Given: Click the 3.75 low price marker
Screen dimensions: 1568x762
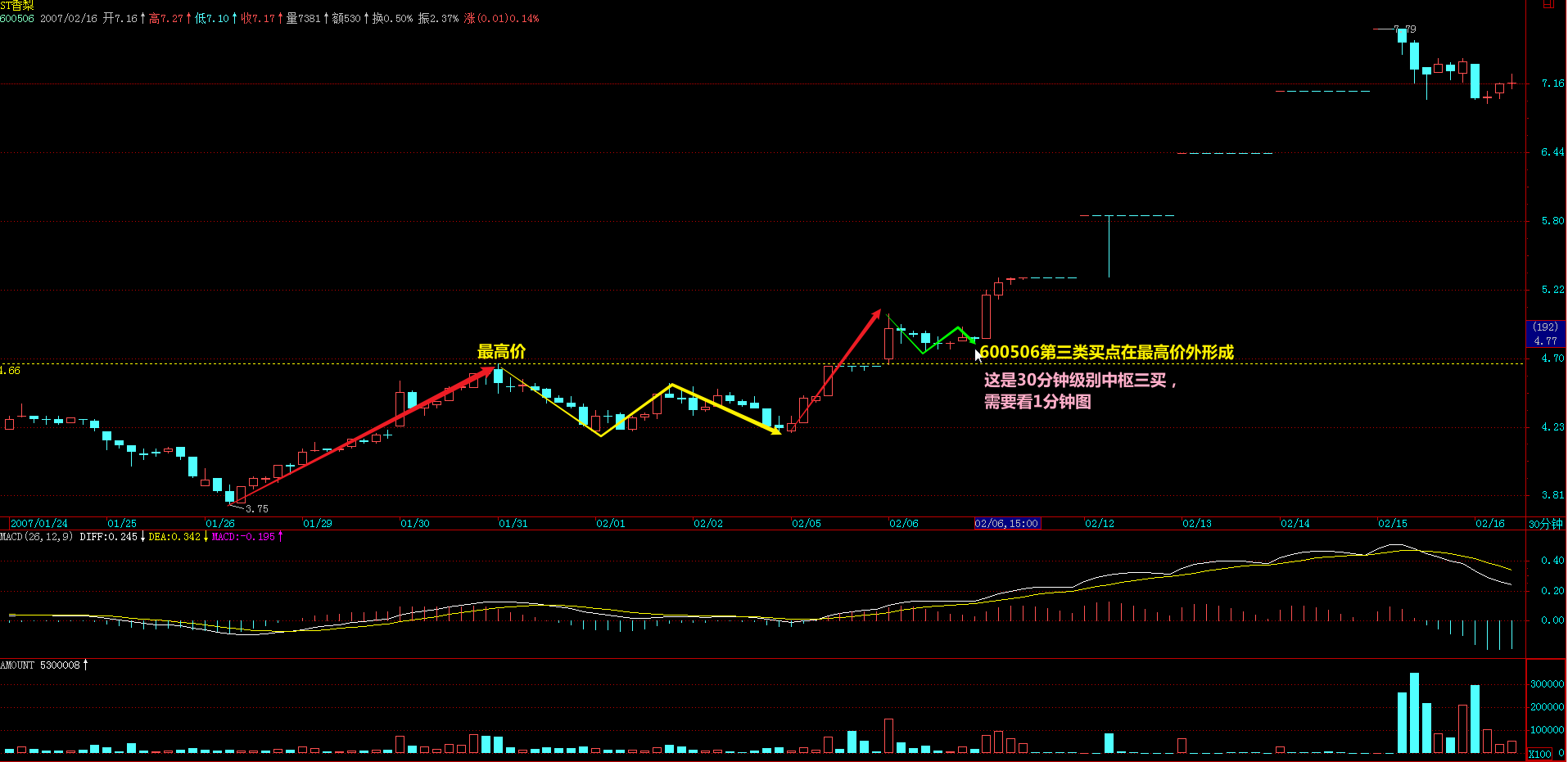Looking at the screenshot, I should (x=256, y=508).
